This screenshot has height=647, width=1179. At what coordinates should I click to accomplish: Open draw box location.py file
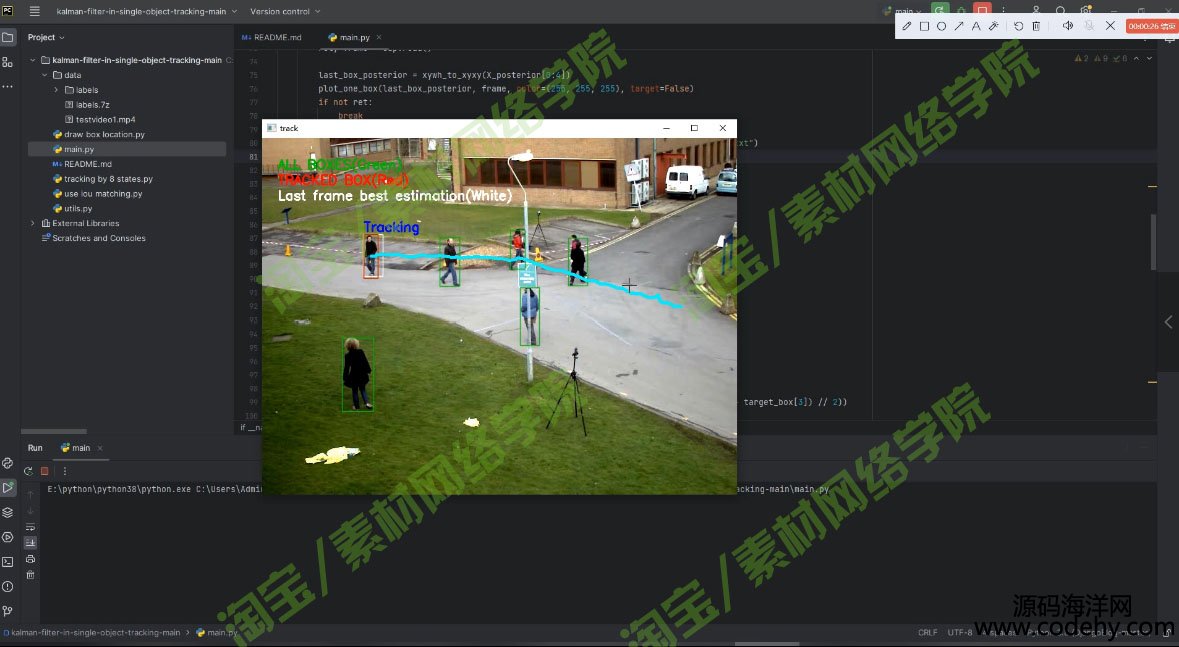click(x=99, y=134)
